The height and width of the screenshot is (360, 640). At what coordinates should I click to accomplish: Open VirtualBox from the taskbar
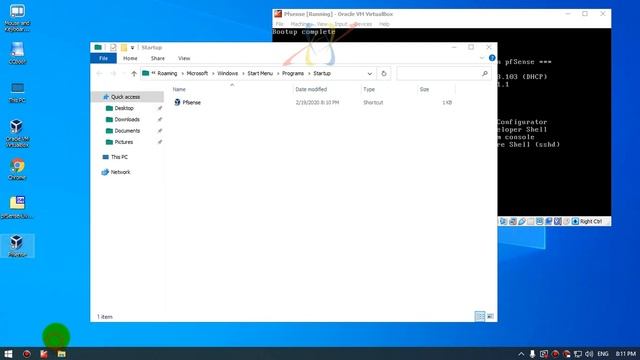44,353
